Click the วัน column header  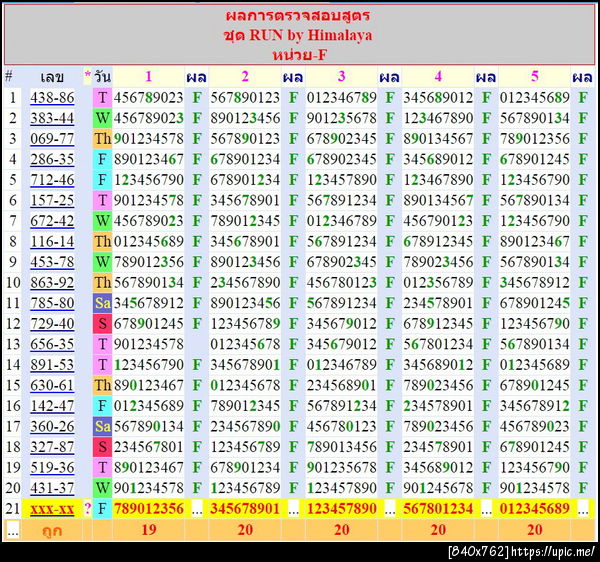click(102, 77)
